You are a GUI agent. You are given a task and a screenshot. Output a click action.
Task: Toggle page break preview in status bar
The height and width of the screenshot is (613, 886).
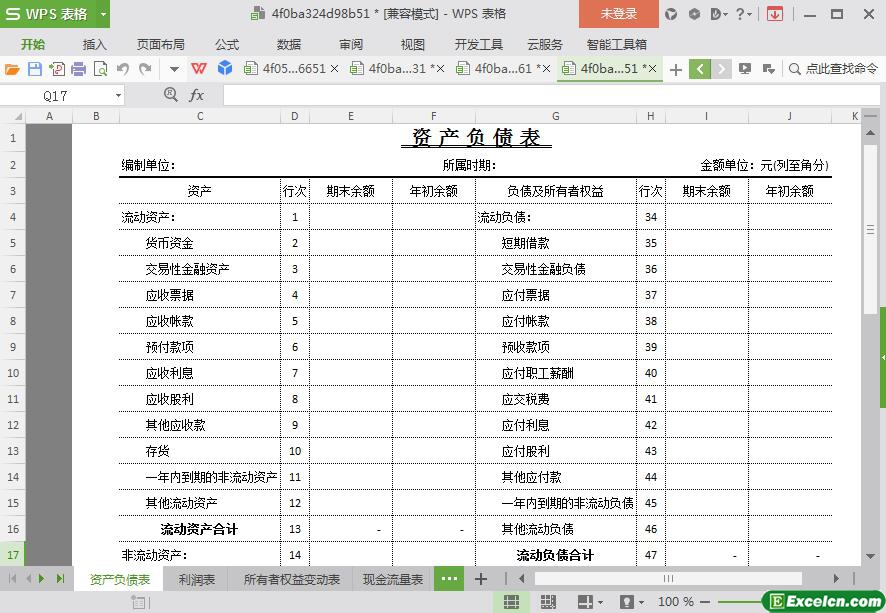pyautogui.click(x=547, y=602)
